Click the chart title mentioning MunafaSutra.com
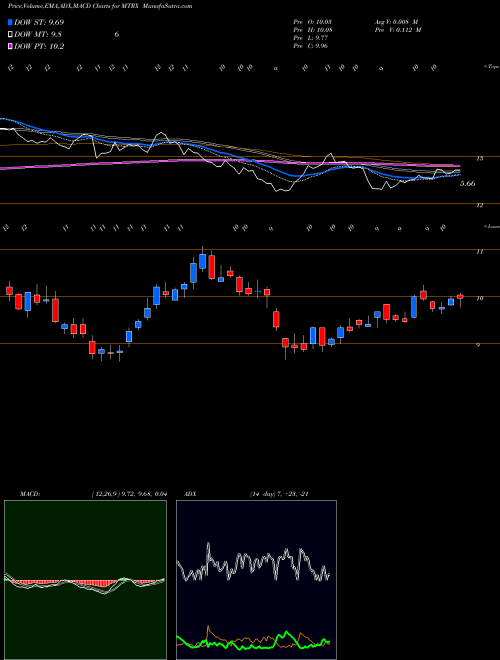The height and width of the screenshot is (660, 500). click(x=100, y=6)
